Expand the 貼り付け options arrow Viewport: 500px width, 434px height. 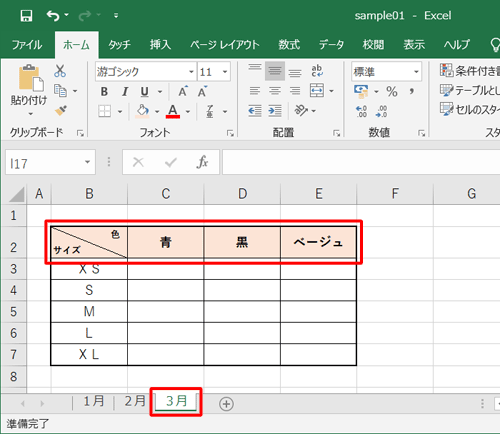click(30, 114)
